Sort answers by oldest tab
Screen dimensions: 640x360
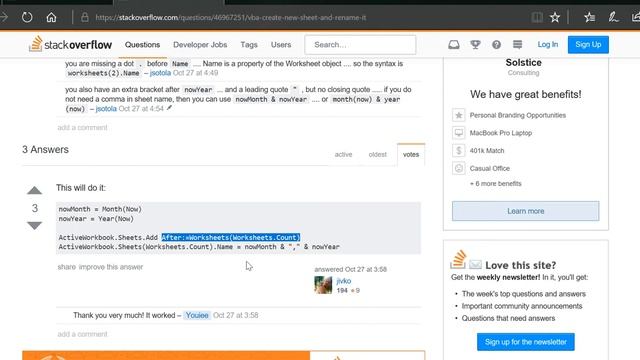click(x=378, y=154)
